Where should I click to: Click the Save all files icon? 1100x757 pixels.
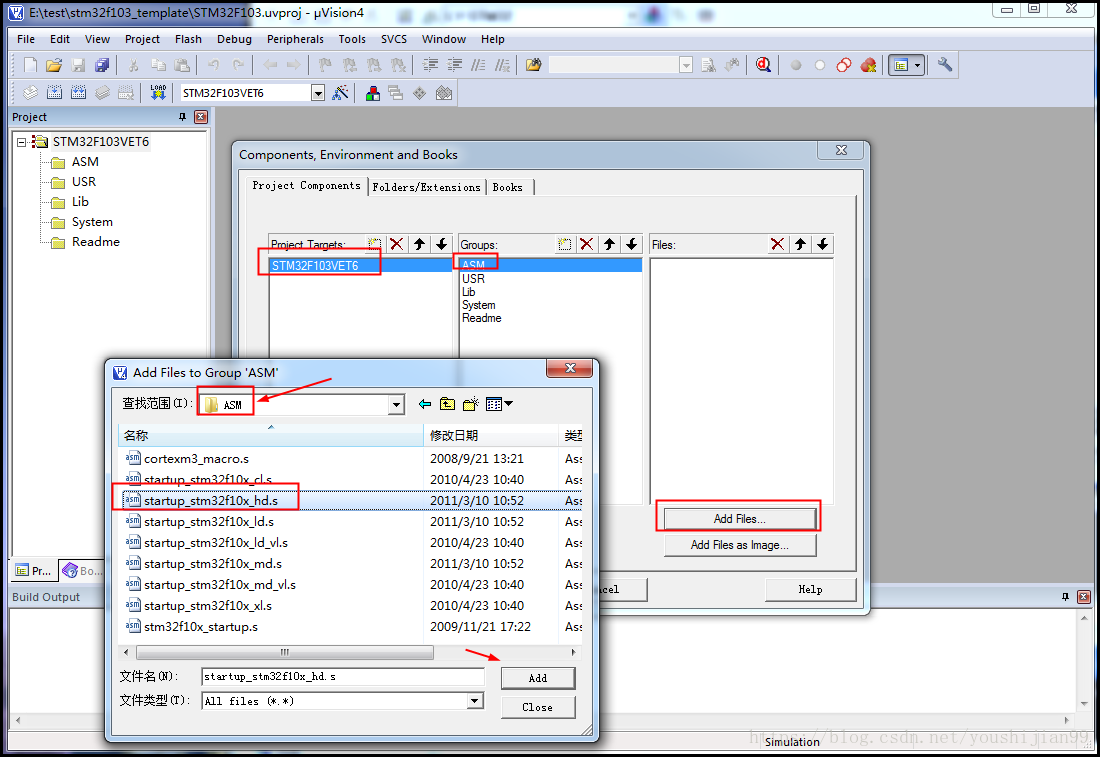click(102, 65)
